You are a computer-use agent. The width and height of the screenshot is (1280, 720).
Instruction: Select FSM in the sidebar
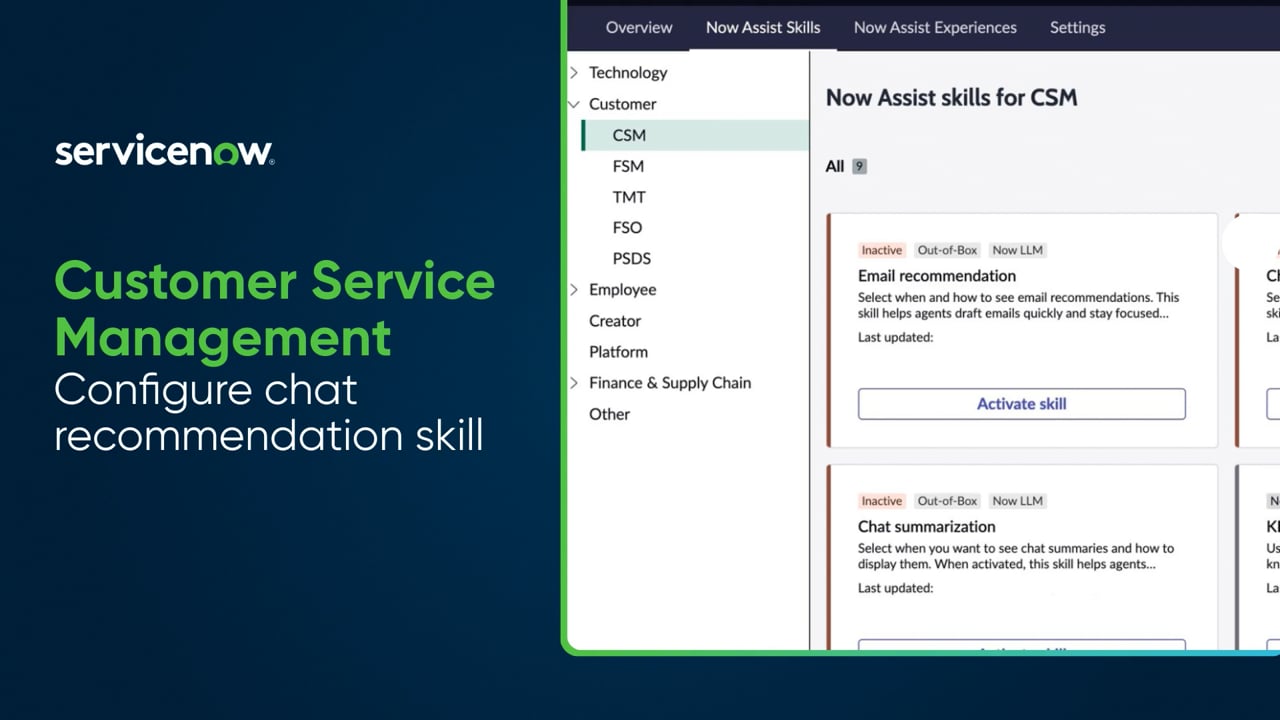627,166
